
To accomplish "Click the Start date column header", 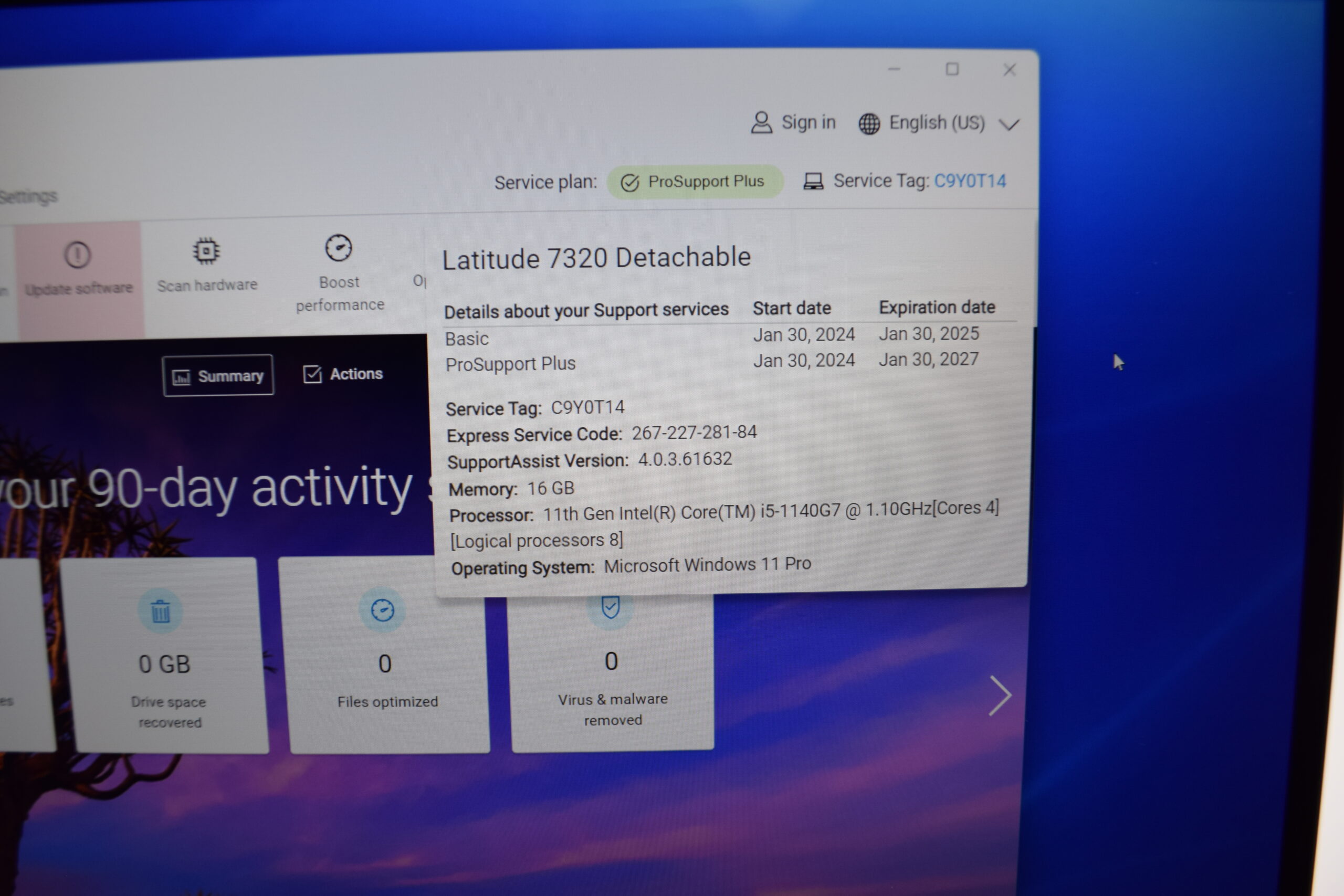I will 791,309.
